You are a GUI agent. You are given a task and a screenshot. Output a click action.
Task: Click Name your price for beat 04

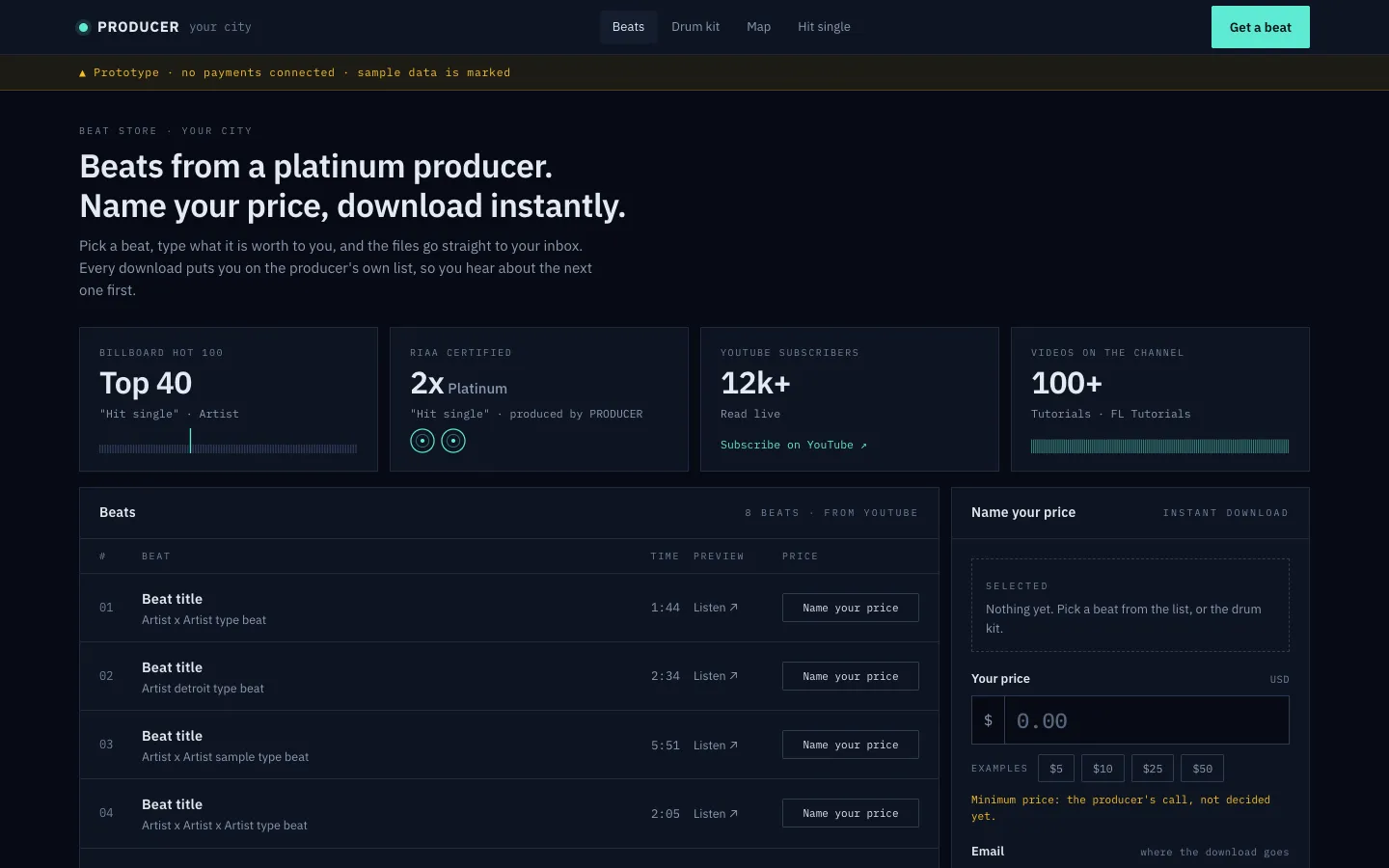coord(850,813)
